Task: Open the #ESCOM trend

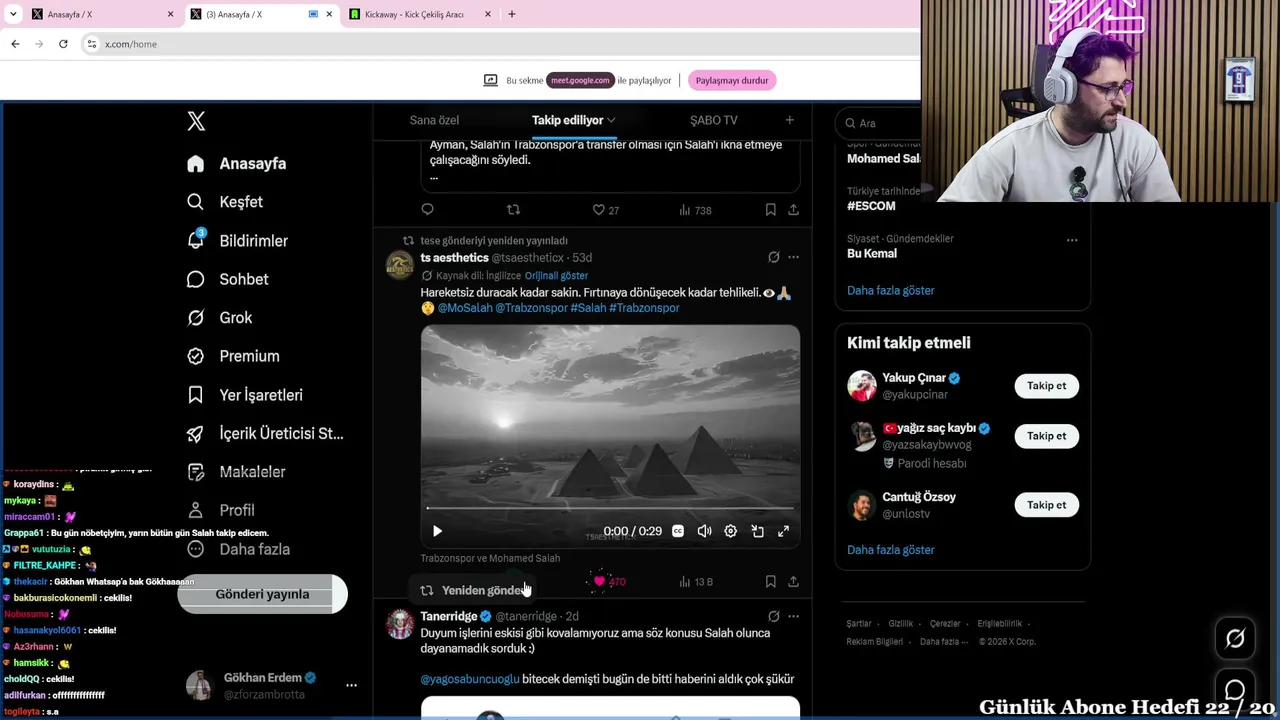Action: coord(871,206)
